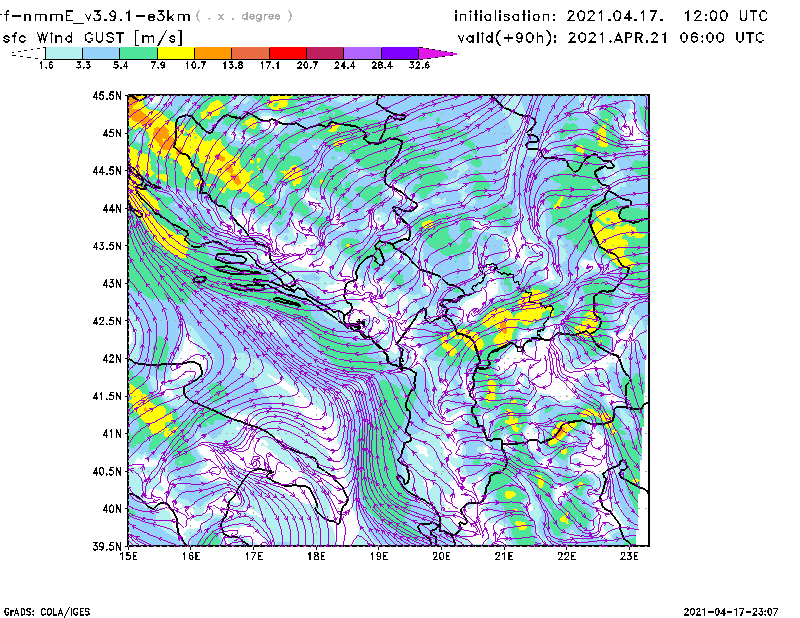The height and width of the screenshot is (618, 800).
Task: Click the legend value 13.8
Action: [233, 65]
